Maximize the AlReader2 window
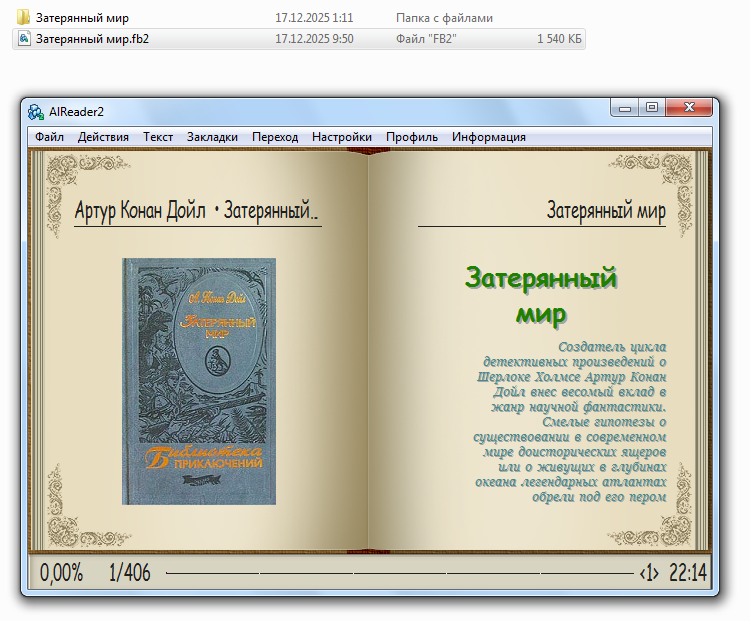The height and width of the screenshot is (621, 750). [x=651, y=108]
